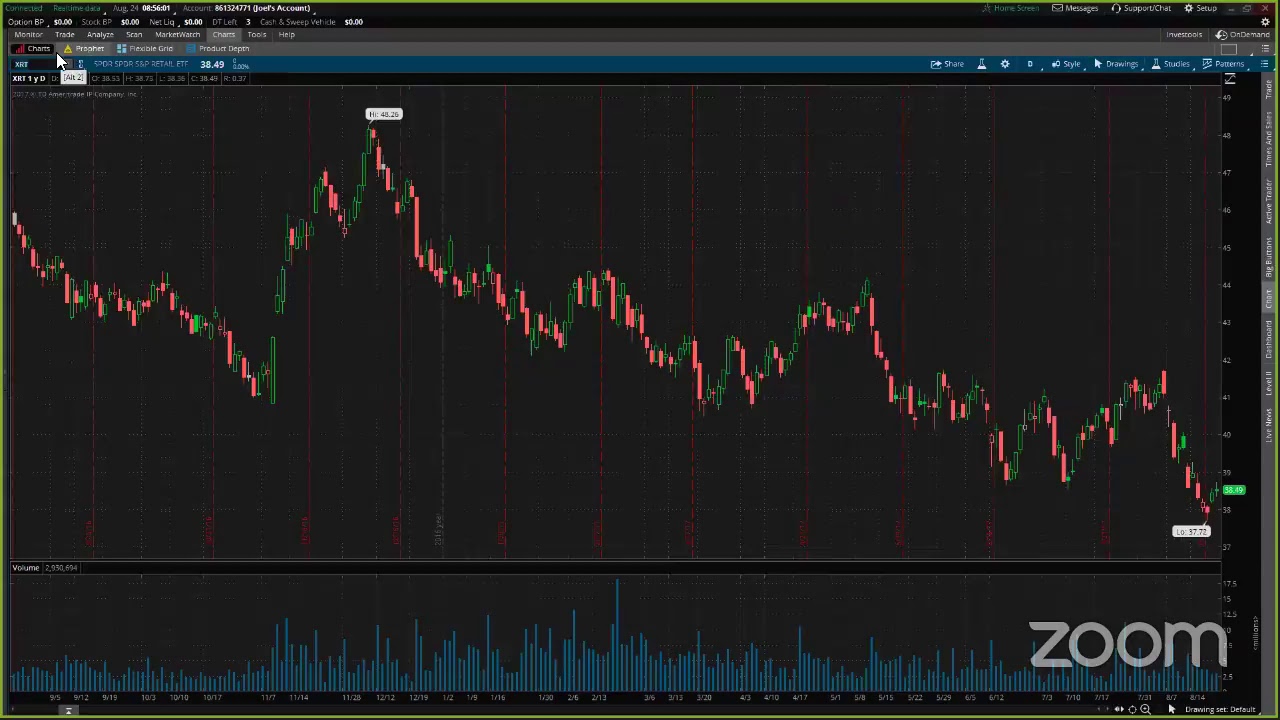Open the Times And Sales side panel tab
1280x720 pixels.
(1269, 138)
